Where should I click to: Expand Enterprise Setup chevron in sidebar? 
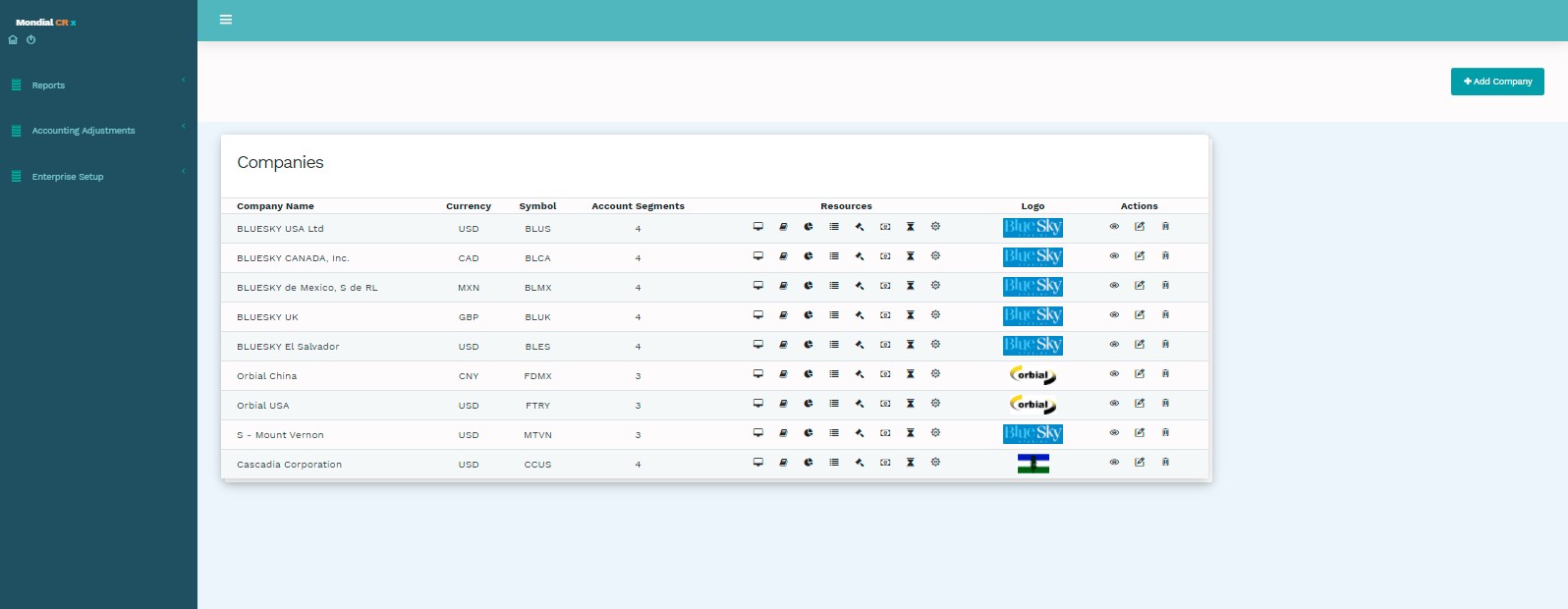pyautogui.click(x=183, y=171)
